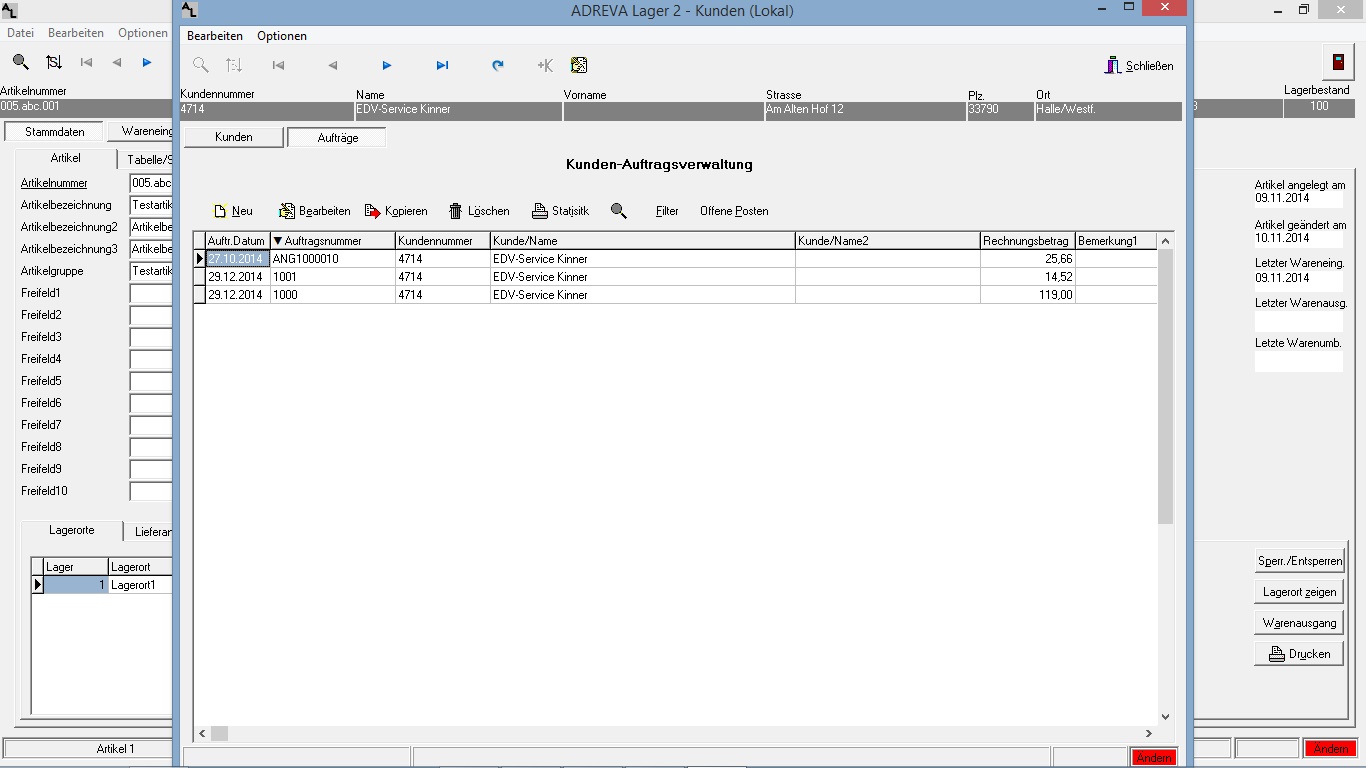Jump to last customer record
The height and width of the screenshot is (768, 1366).
(x=442, y=65)
